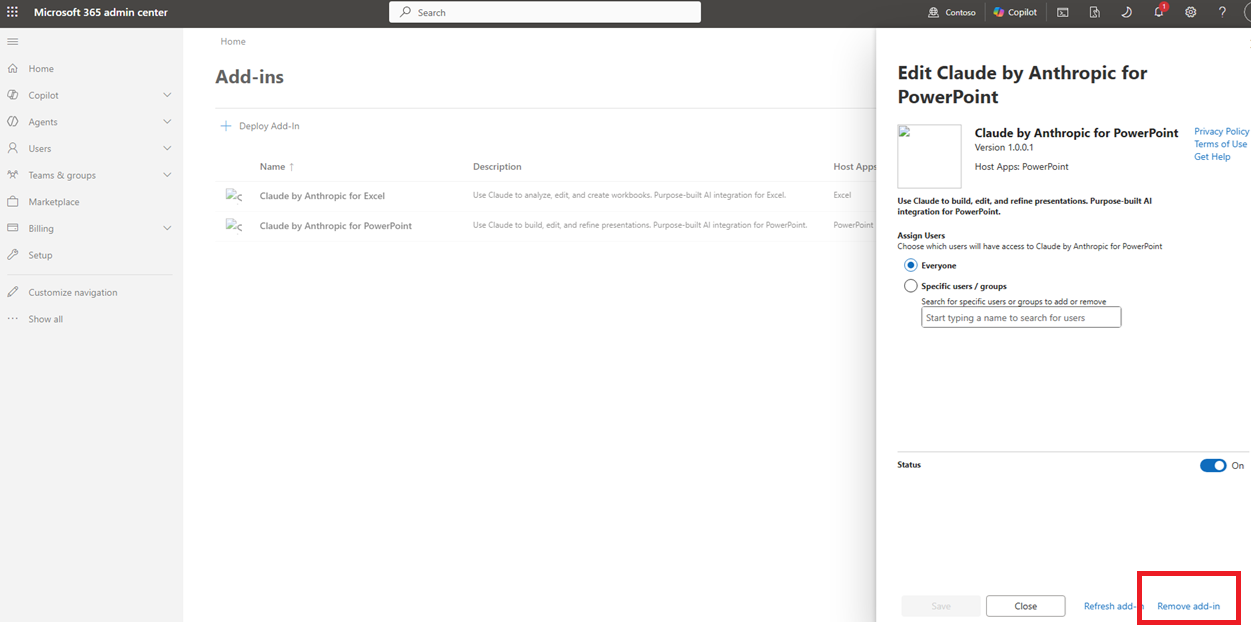The height and width of the screenshot is (634, 1251).
Task: Open the Get Help link
Action: [x=1212, y=157]
